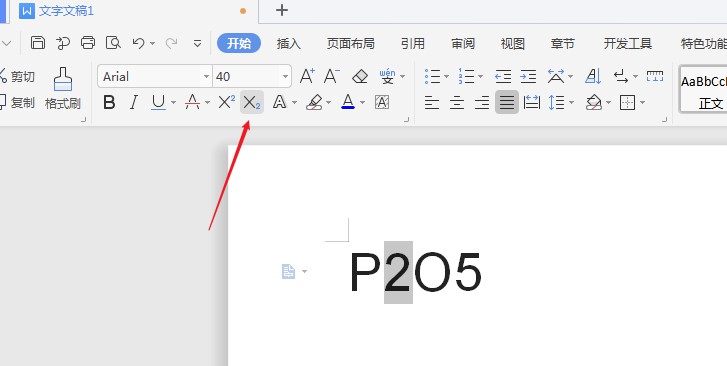Screen dimensions: 727x366
Task: Select justify alignment
Action: (x=507, y=103)
